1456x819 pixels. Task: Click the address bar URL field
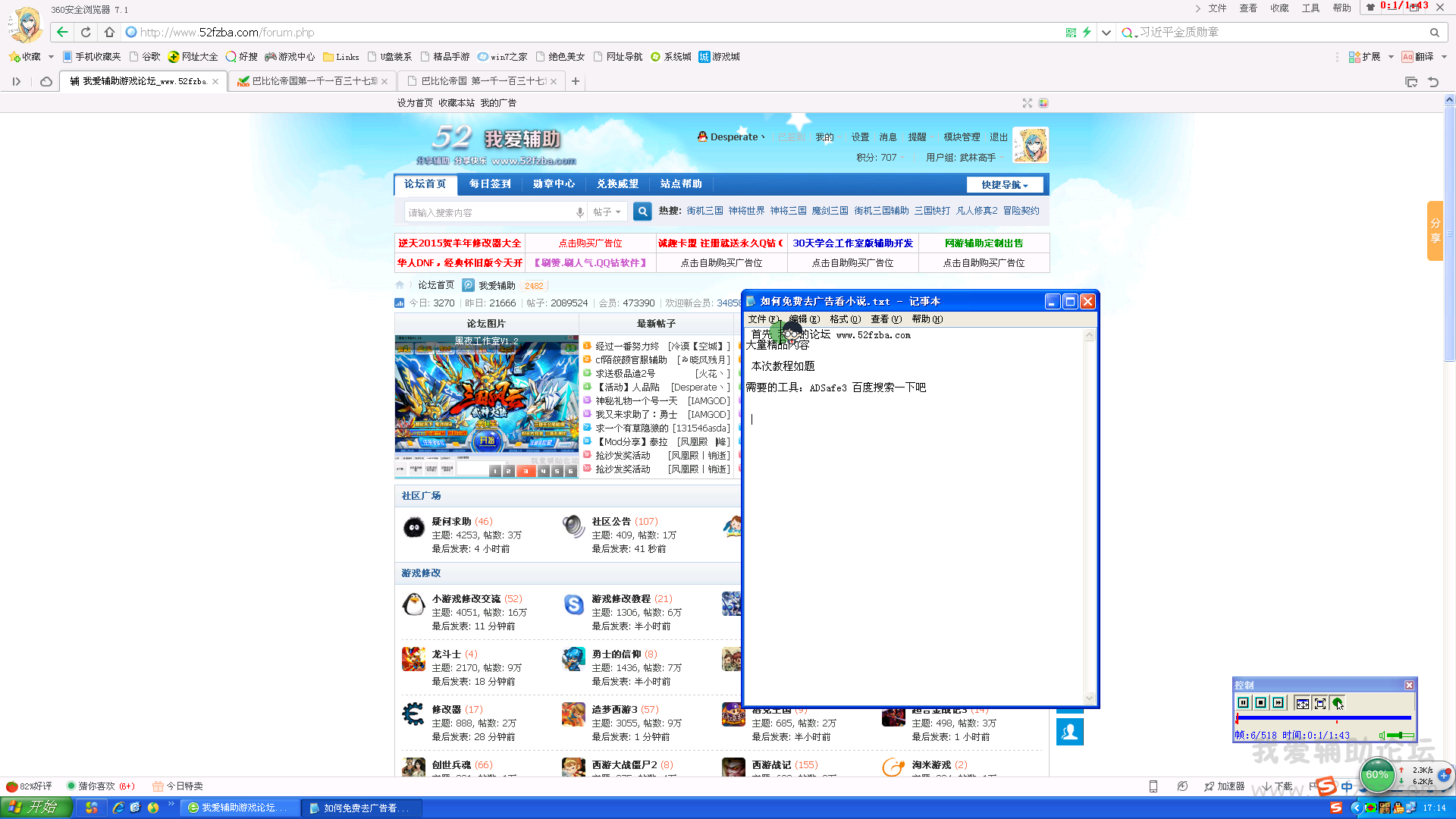coord(591,32)
